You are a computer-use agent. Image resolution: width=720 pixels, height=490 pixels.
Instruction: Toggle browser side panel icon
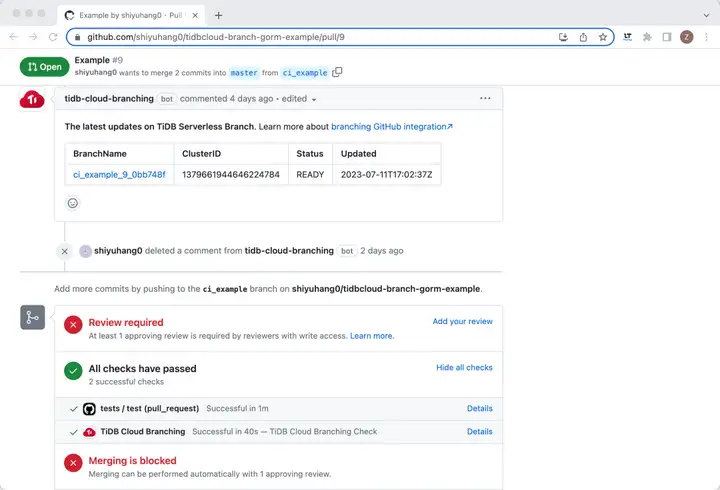tap(667, 37)
